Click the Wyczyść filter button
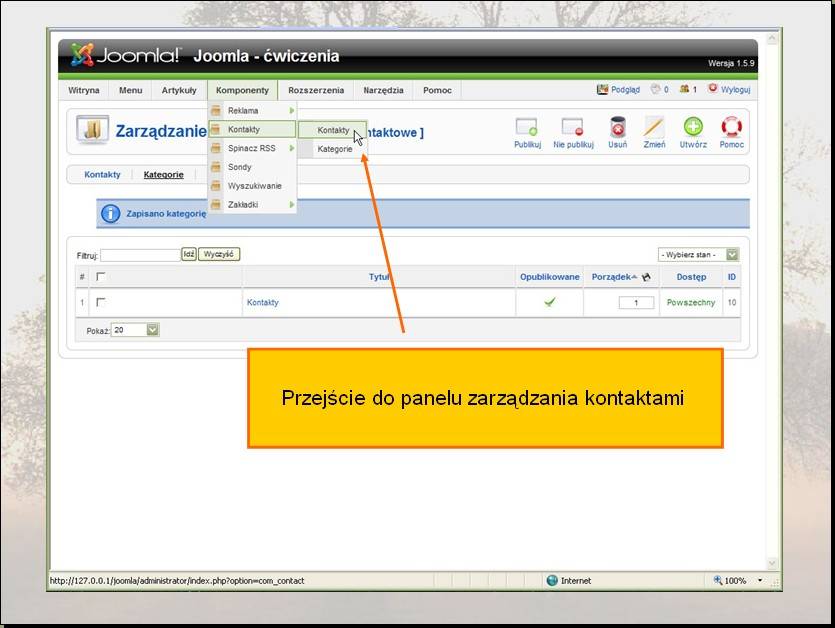Screen dimensions: 835x628 219,254
